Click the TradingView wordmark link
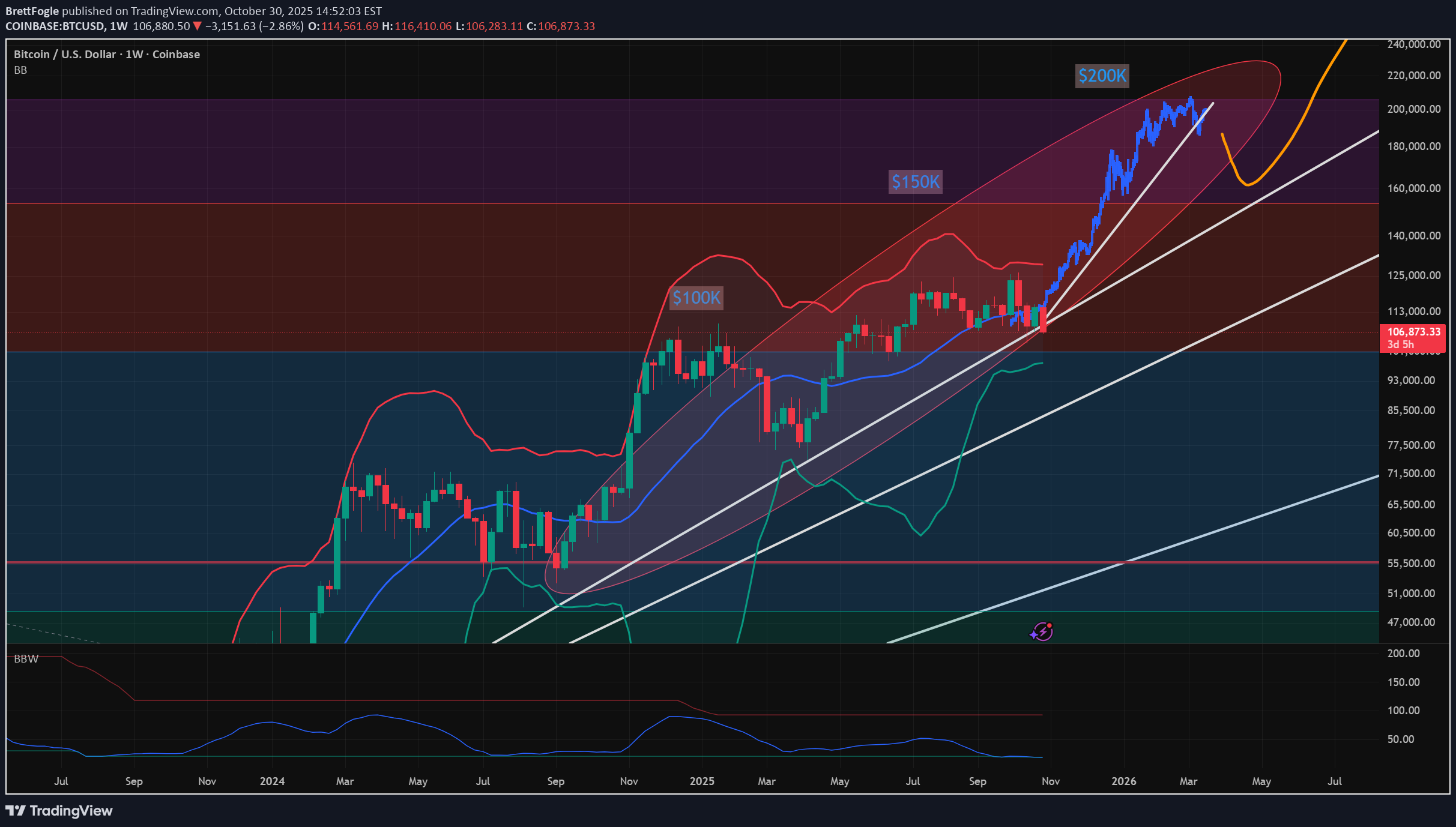The width and height of the screenshot is (1456, 827). (x=71, y=811)
